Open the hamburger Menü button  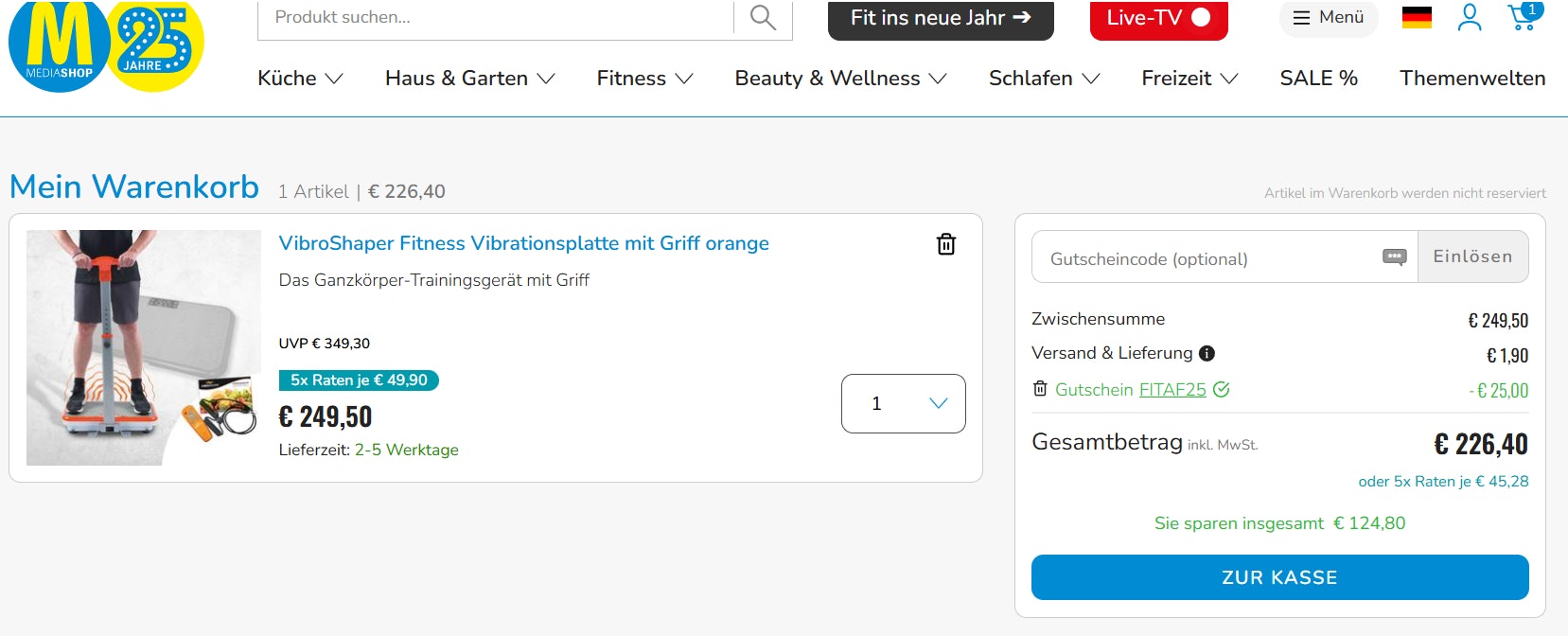pos(1329,17)
